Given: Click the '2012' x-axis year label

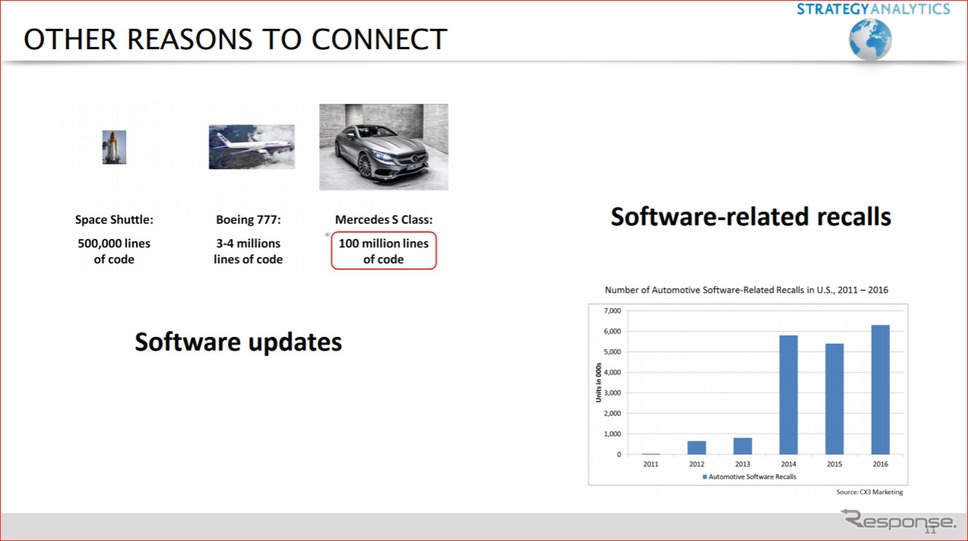Looking at the screenshot, I should [696, 464].
